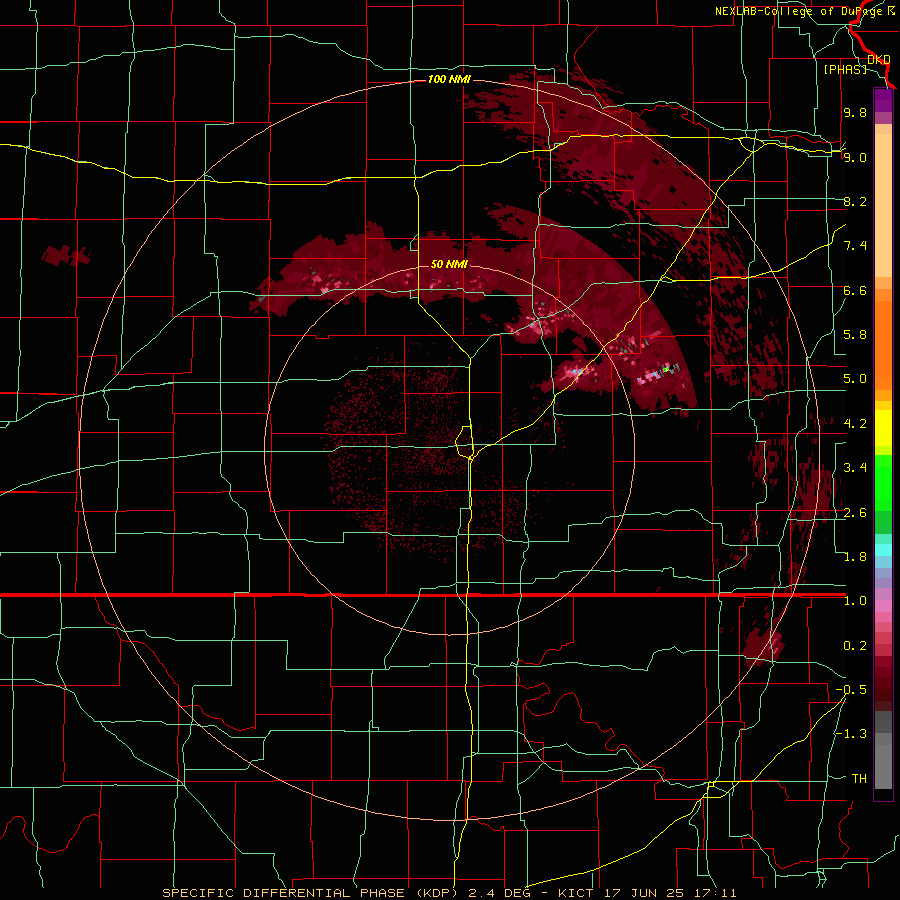
Task: Select the 1.8 legend value
Action: (x=855, y=557)
